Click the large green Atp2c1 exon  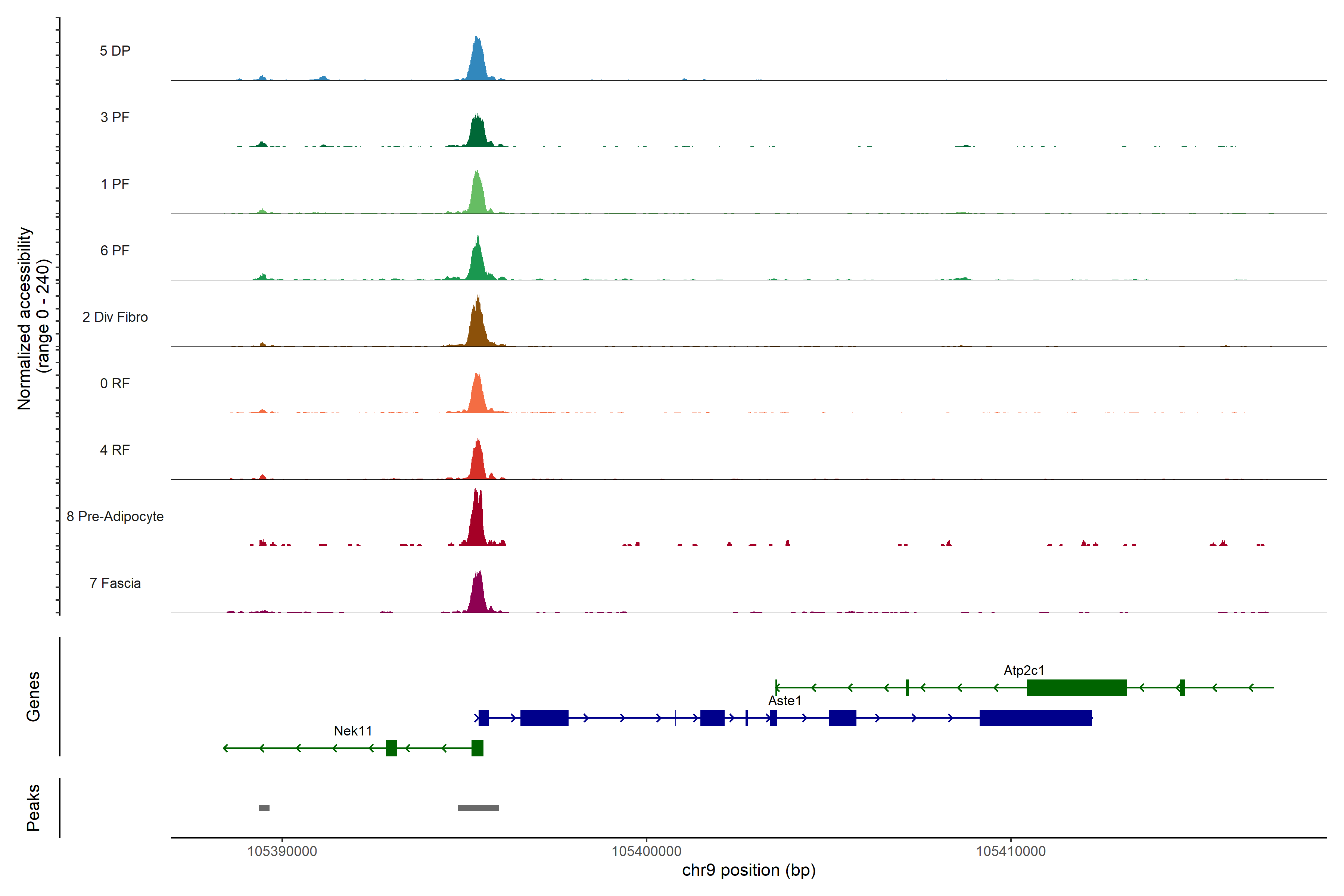pos(1077,687)
